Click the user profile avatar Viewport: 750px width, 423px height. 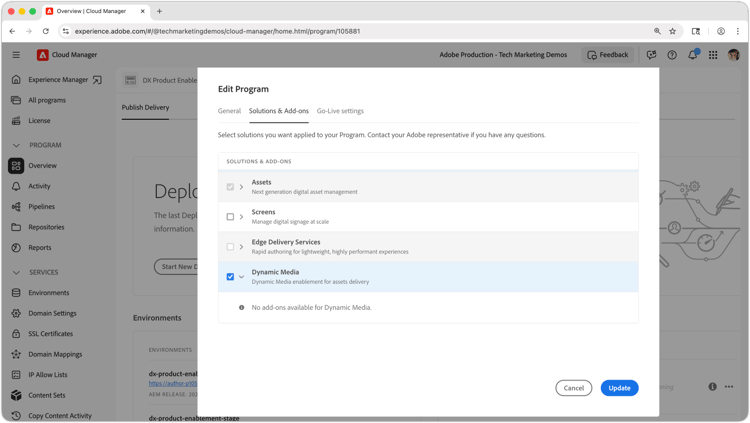click(734, 55)
